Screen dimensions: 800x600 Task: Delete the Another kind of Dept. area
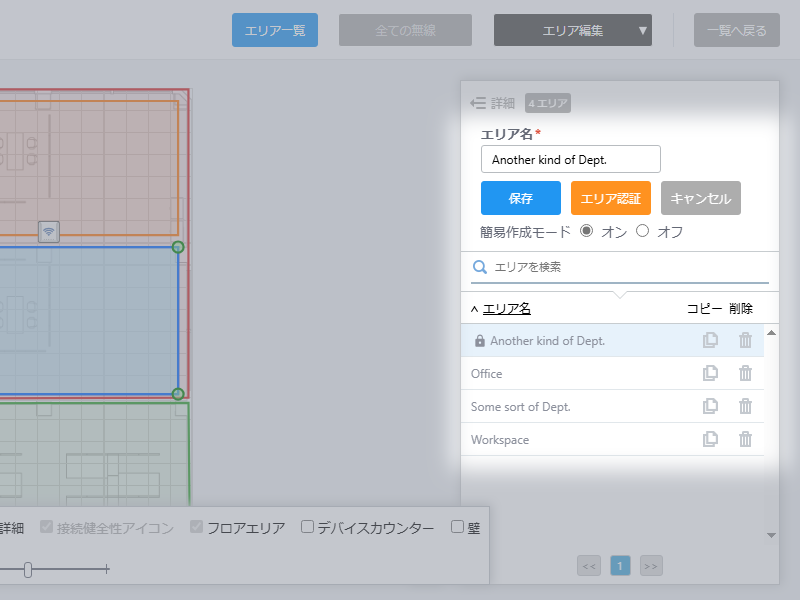[x=745, y=340]
